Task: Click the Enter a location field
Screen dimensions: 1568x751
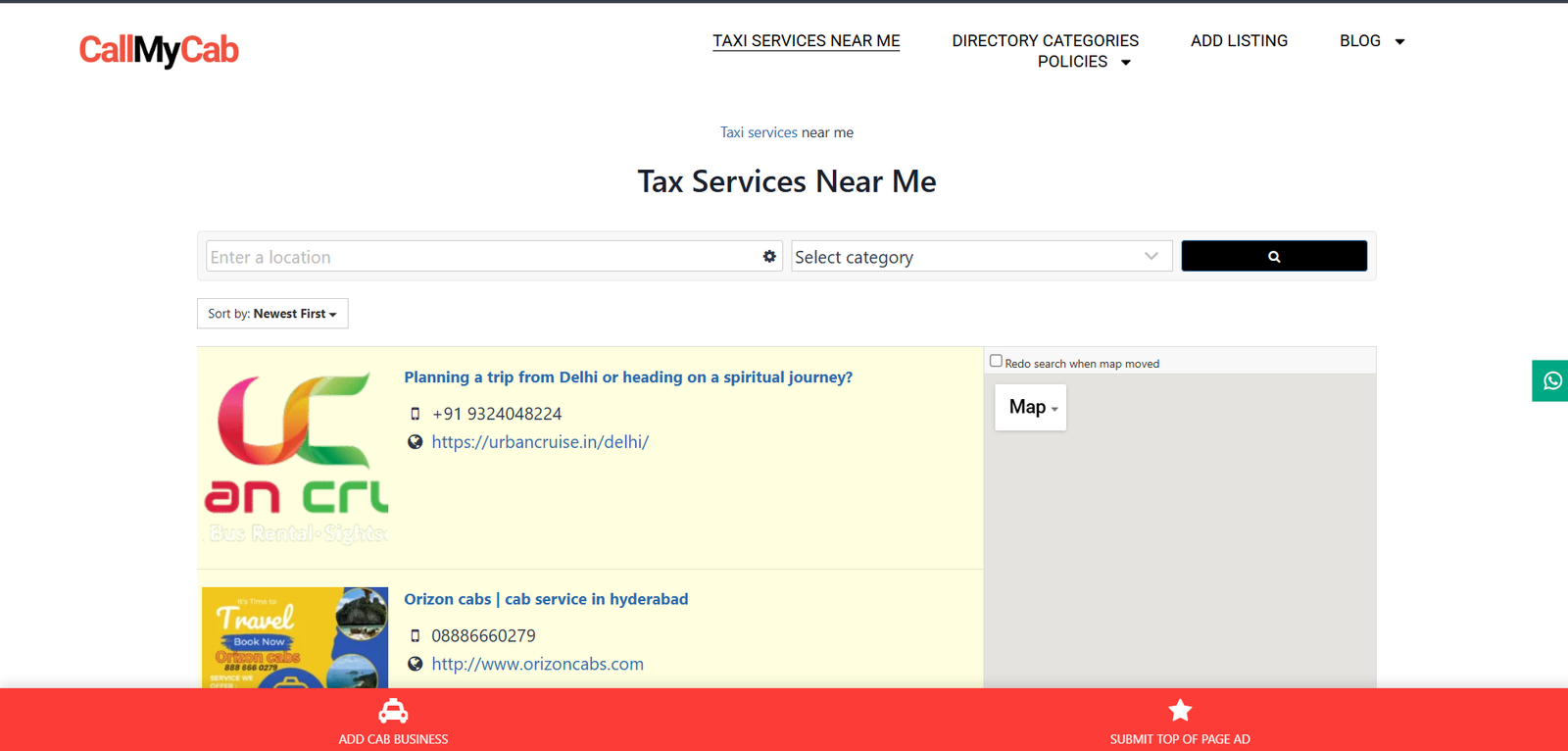Action: coord(480,257)
